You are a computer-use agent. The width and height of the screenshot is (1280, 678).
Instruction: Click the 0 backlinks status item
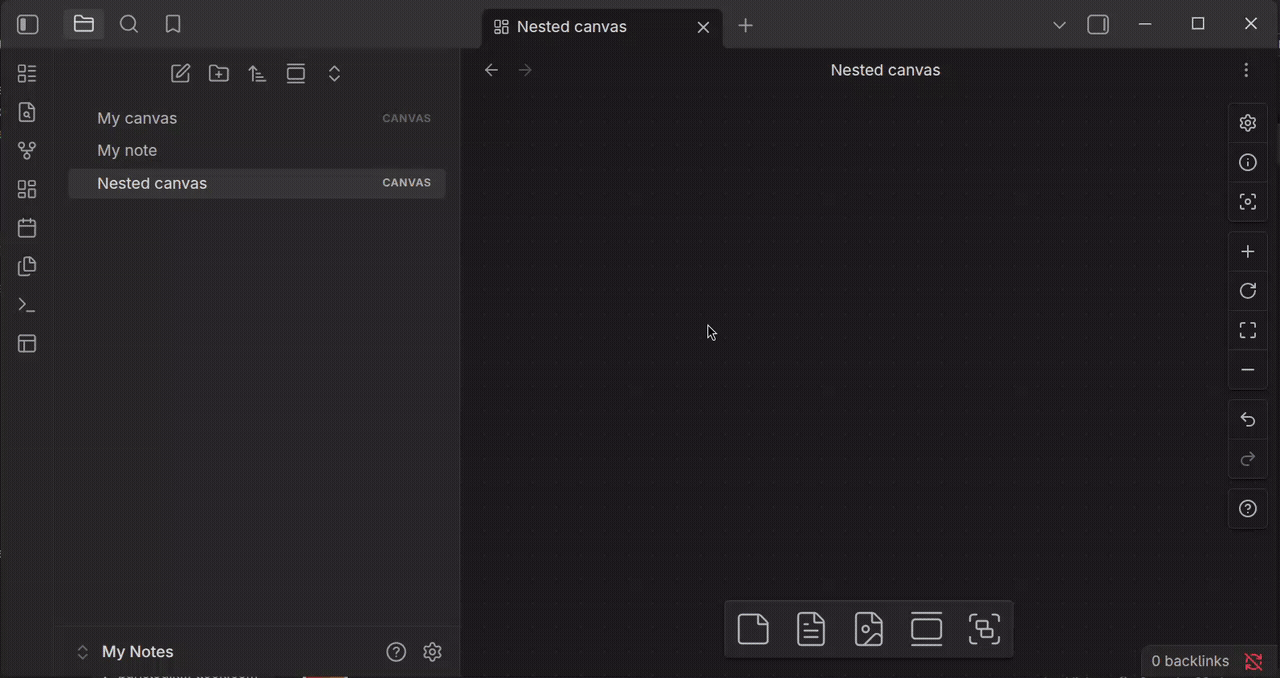tap(1190, 661)
